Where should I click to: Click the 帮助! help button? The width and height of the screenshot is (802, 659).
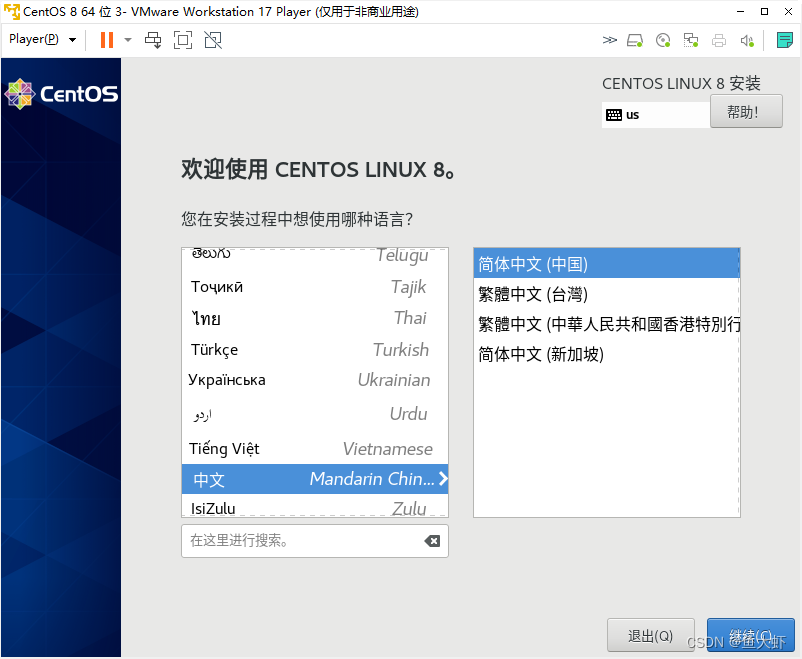pyautogui.click(x=746, y=112)
